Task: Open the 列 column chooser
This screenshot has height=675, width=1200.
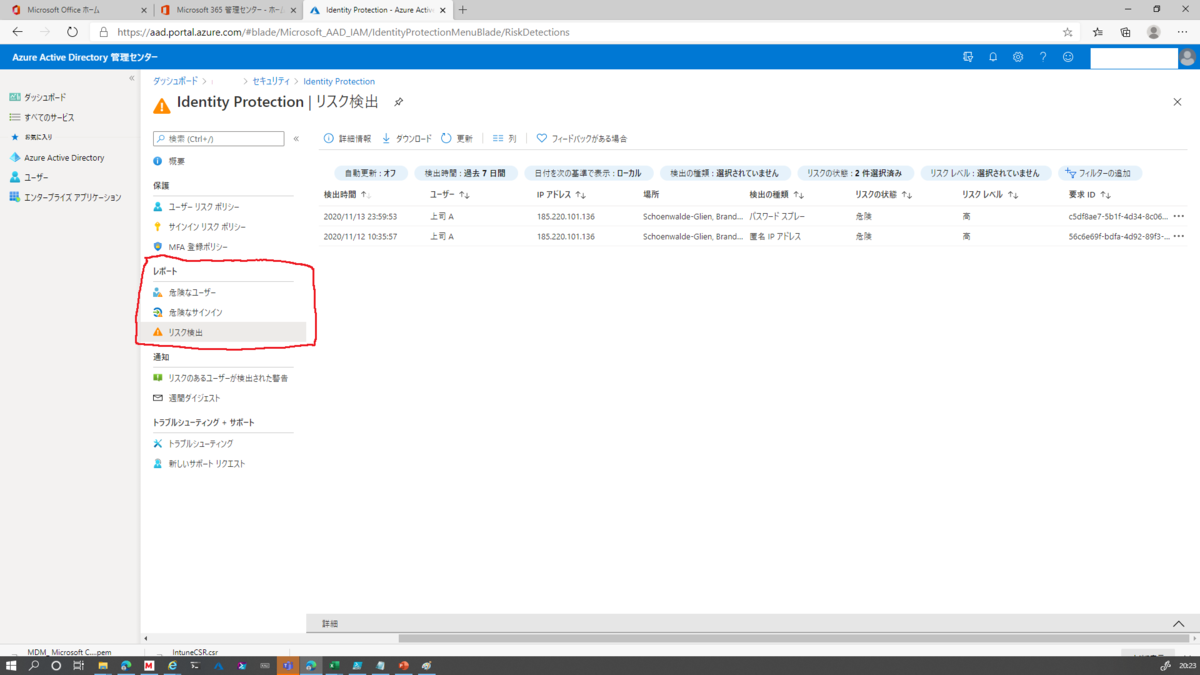Action: pos(504,139)
